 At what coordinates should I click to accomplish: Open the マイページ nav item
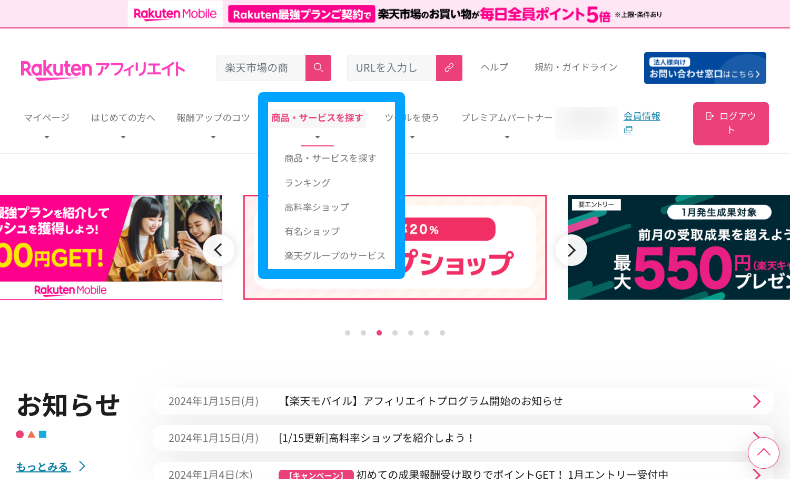(x=47, y=118)
